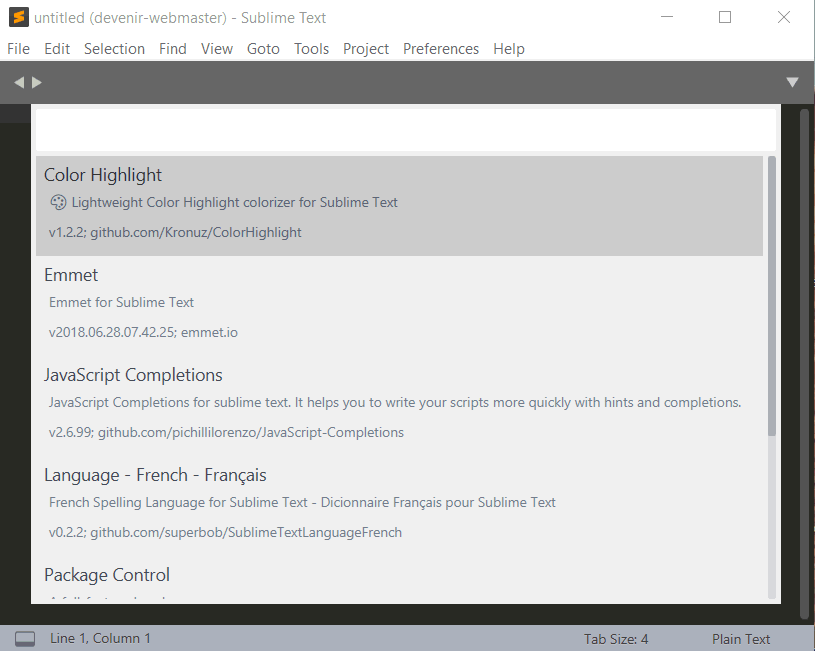Image resolution: width=815 pixels, height=652 pixels.
Task: Click the back tab navigation arrow
Action: [19, 82]
